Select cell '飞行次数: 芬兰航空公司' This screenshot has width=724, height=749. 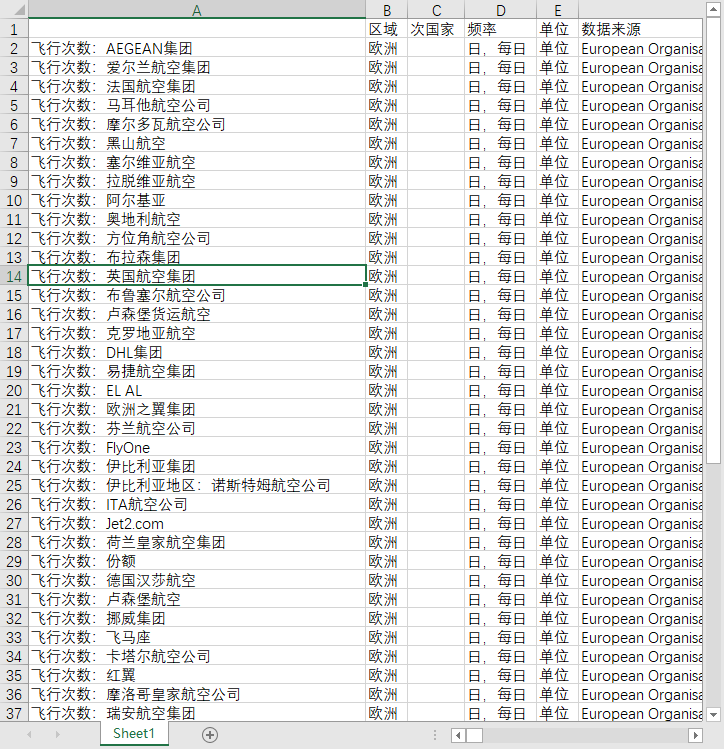coord(197,428)
